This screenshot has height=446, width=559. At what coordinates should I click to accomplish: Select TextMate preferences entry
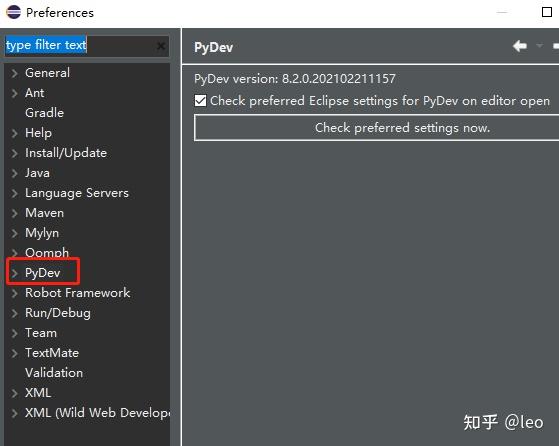click(52, 353)
